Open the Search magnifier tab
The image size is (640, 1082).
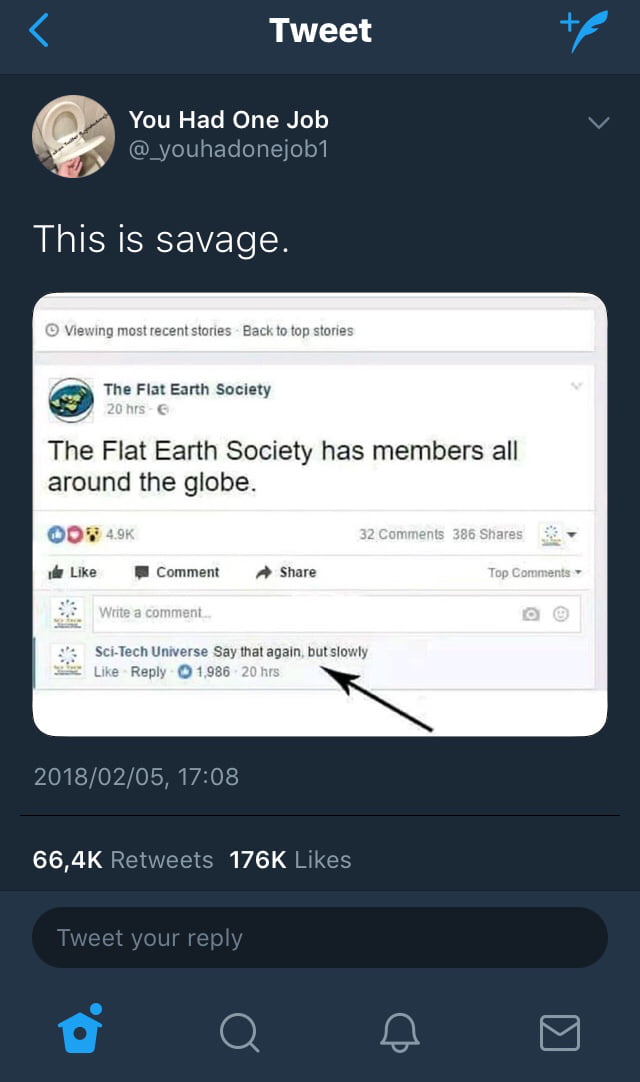click(x=240, y=1032)
